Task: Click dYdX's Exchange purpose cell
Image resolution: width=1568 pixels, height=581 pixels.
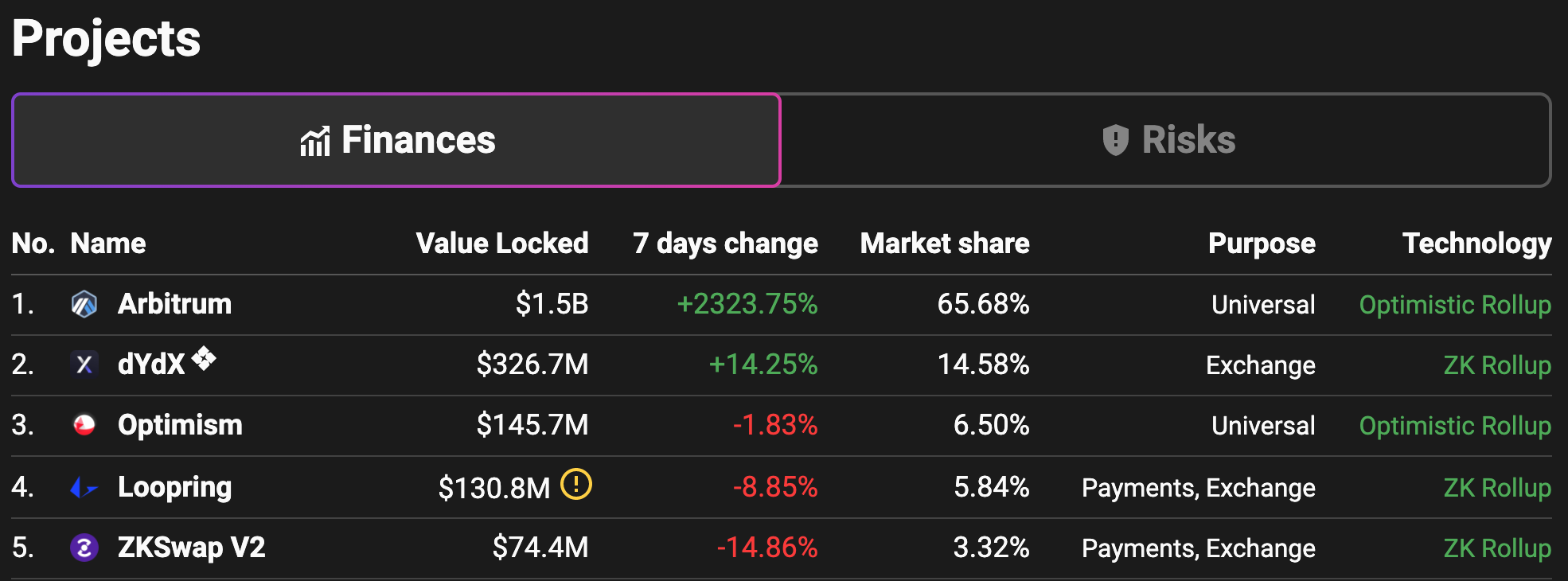Action: (x=1261, y=365)
